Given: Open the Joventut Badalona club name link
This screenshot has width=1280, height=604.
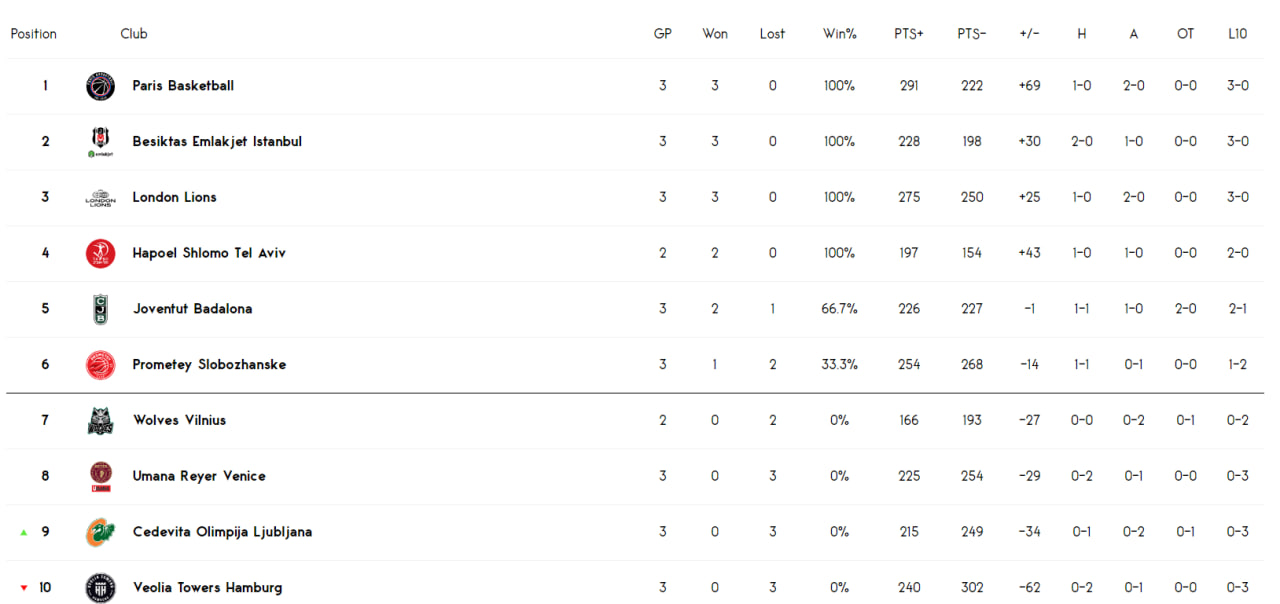Looking at the screenshot, I should (192, 309).
